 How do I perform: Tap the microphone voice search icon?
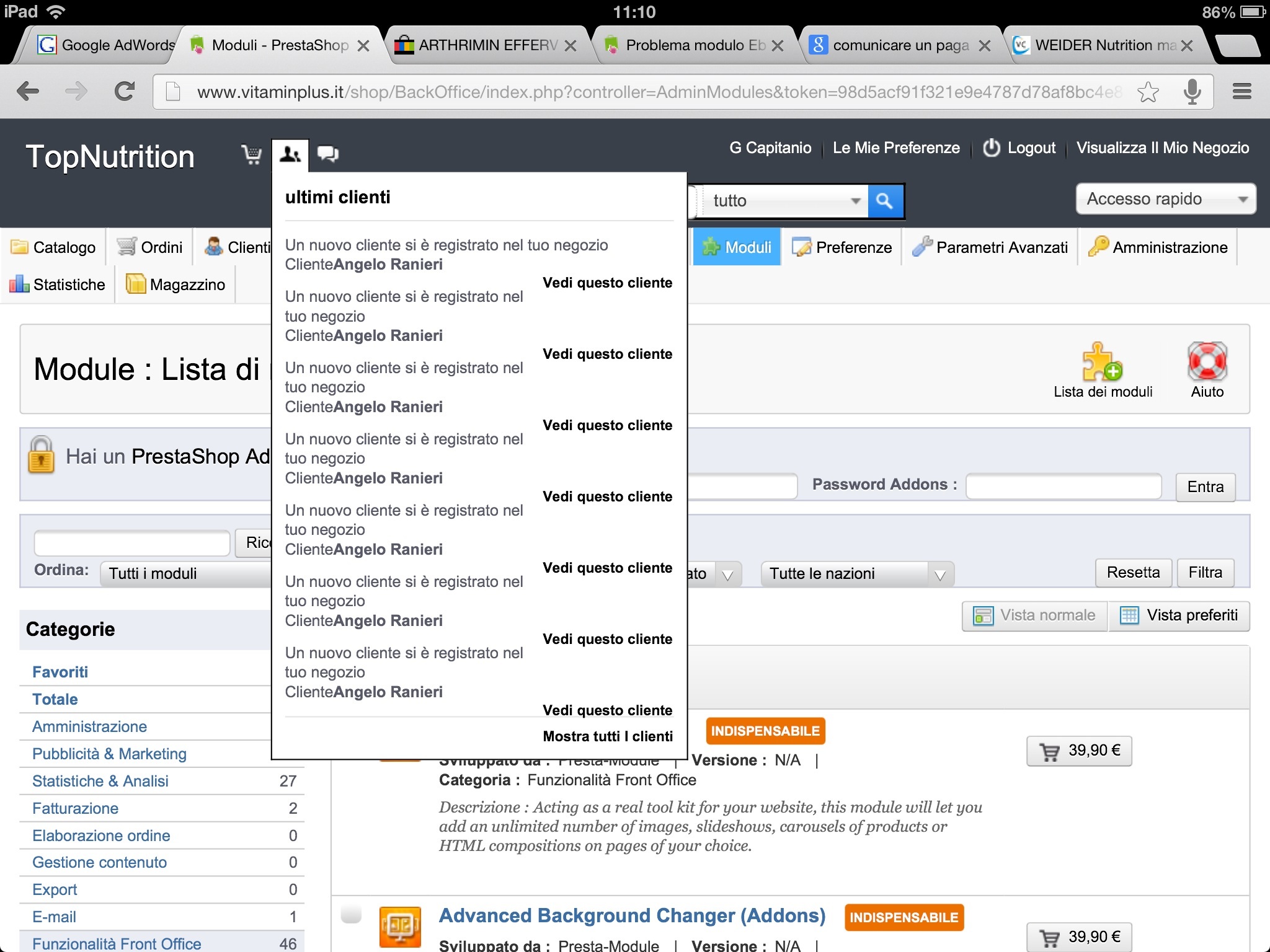point(1191,92)
